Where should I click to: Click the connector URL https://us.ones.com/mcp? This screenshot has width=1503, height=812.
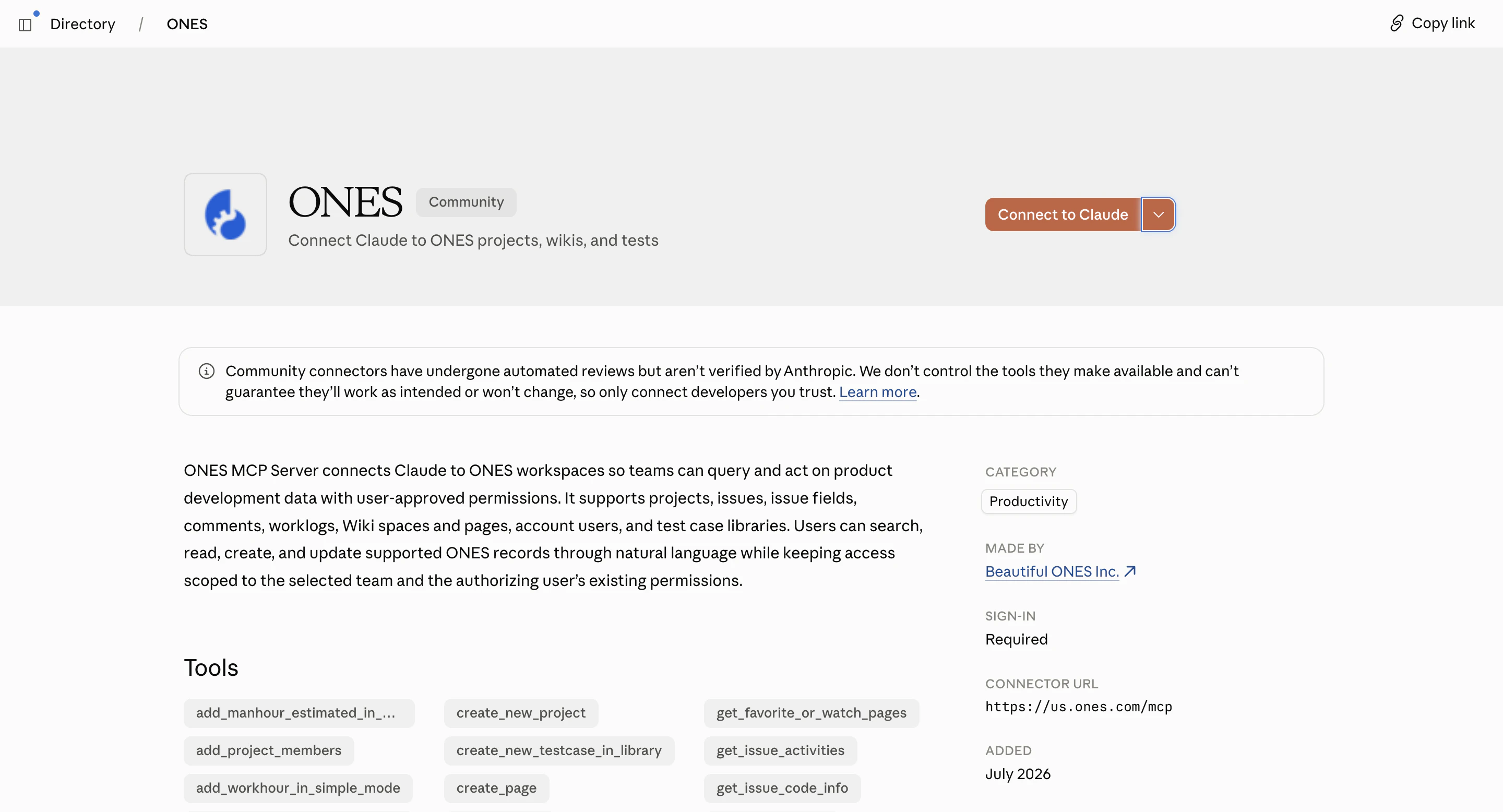click(x=1079, y=707)
